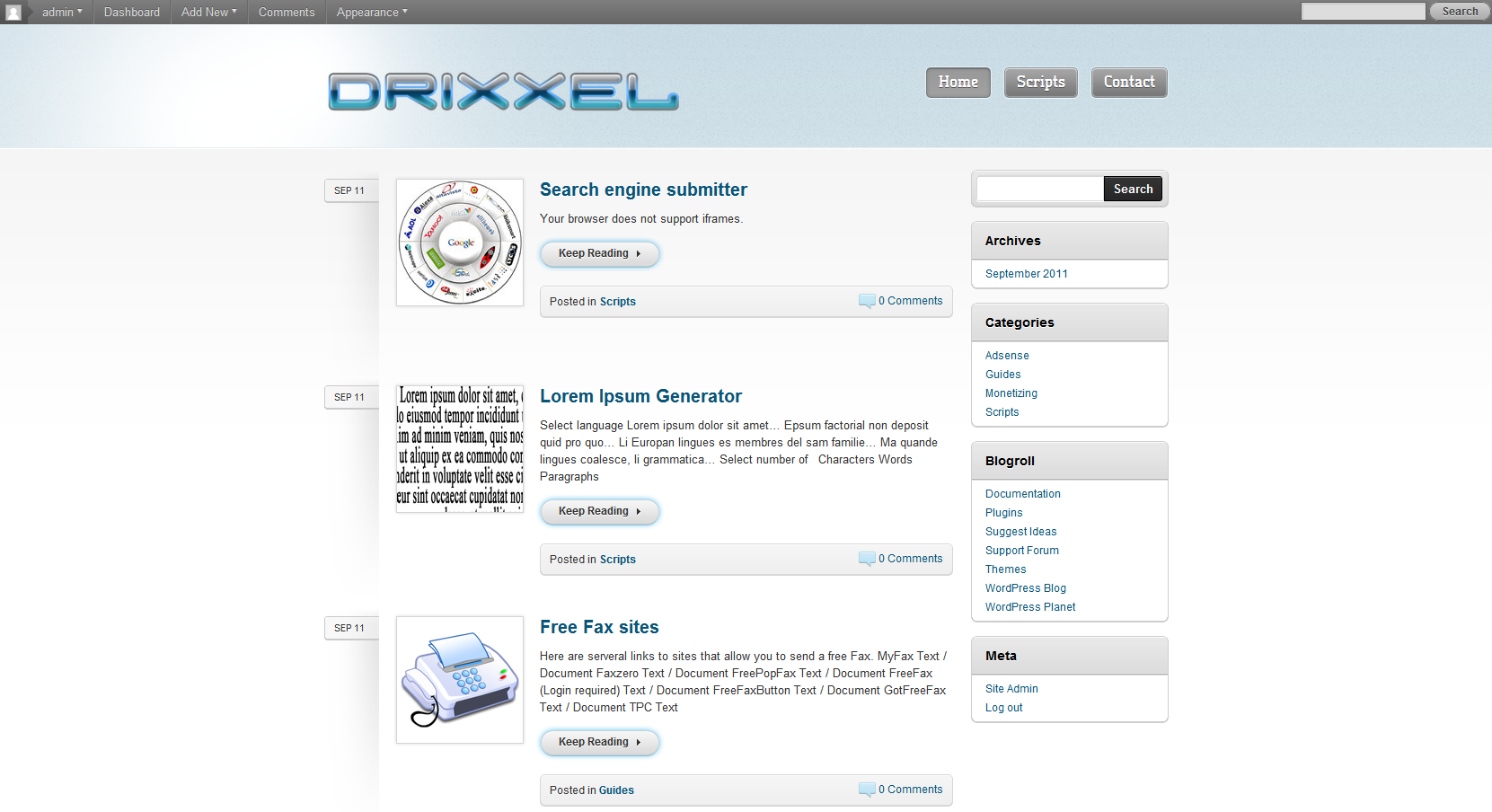Expand the Appearance dropdown menu
The height and width of the screenshot is (812, 1492).
click(371, 12)
